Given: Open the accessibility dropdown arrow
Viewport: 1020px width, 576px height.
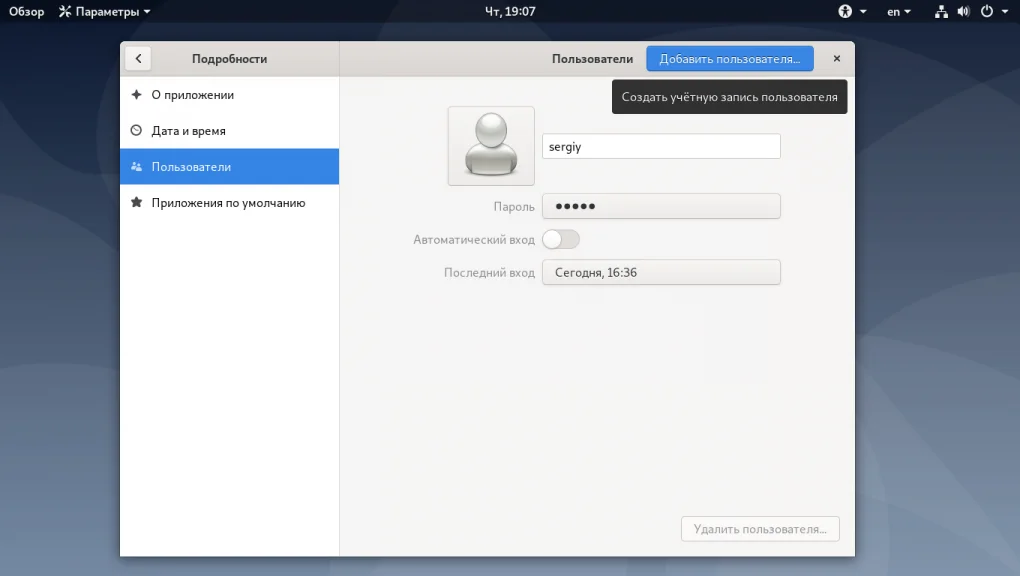Looking at the screenshot, I should [863, 11].
